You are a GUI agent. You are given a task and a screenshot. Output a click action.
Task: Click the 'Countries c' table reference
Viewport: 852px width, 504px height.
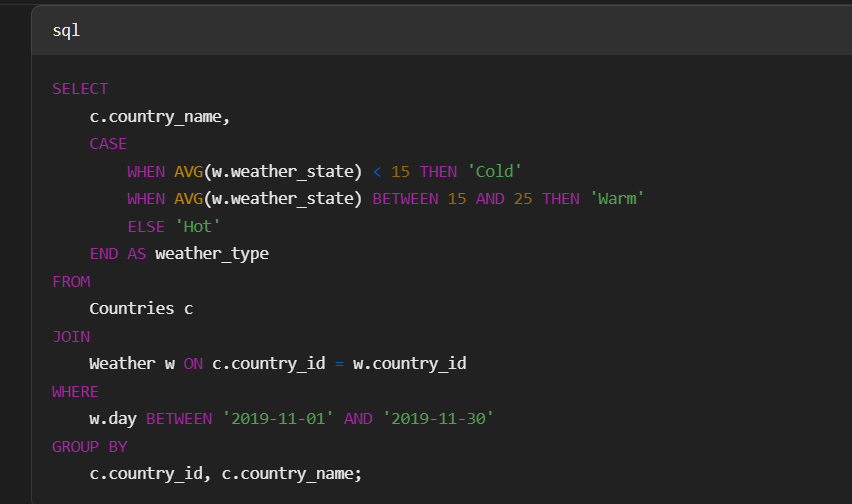141,309
